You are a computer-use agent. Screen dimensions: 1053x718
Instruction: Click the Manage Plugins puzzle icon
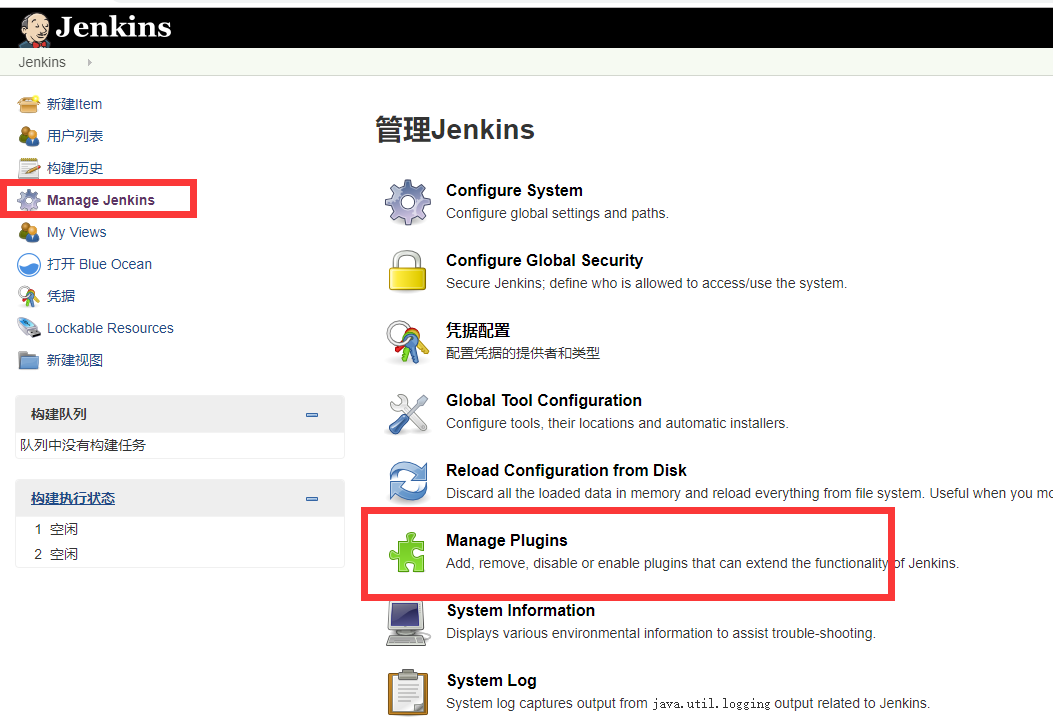pos(407,552)
